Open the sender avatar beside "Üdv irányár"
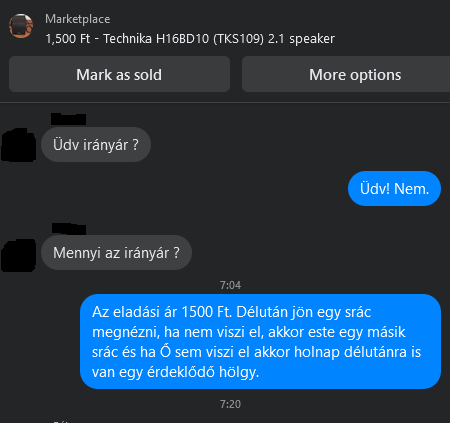Image resolution: width=450 pixels, height=423 pixels. click(18, 145)
